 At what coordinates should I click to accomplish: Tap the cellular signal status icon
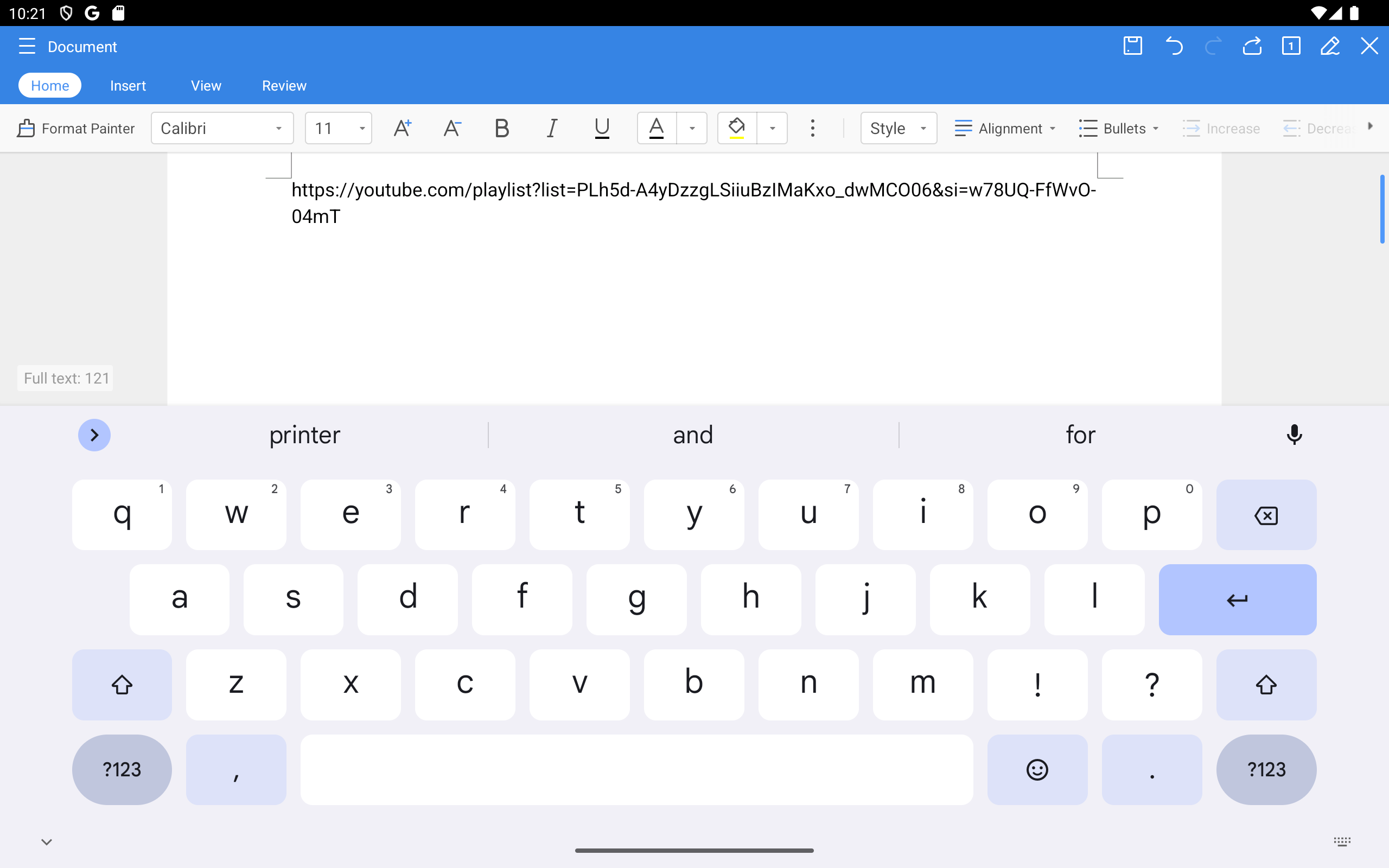(1336, 12)
